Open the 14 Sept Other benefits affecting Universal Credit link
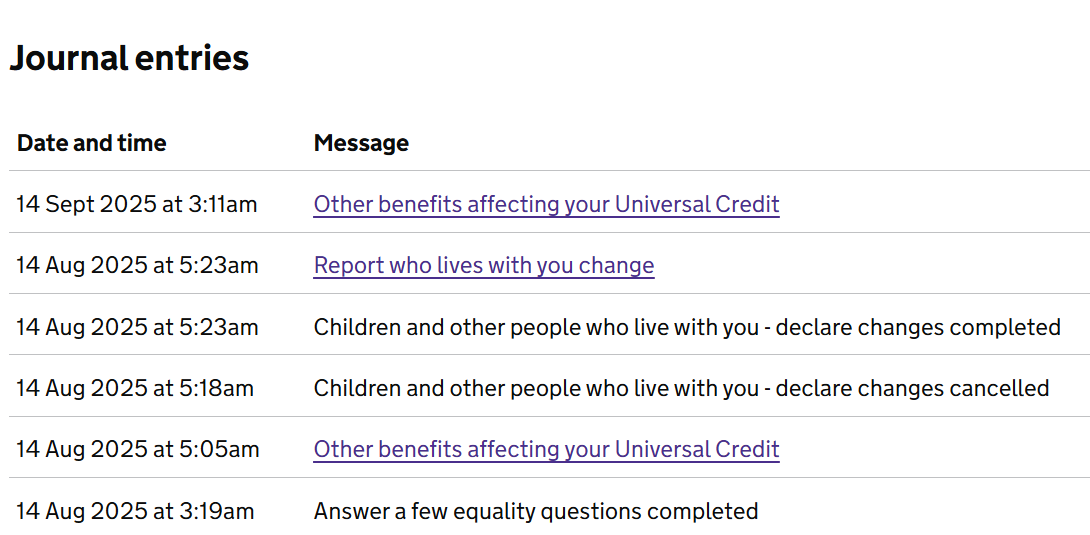Image resolution: width=1090 pixels, height=535 pixels. 546,204
